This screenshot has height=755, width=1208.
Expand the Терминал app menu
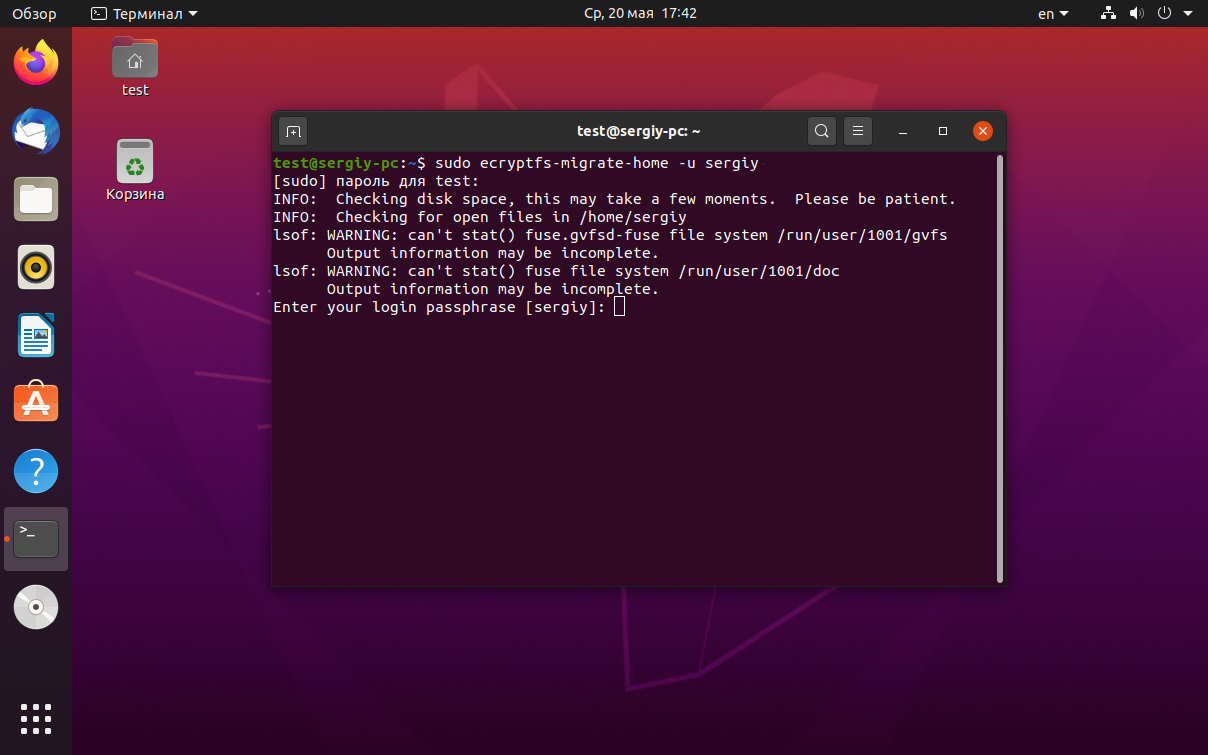point(144,14)
